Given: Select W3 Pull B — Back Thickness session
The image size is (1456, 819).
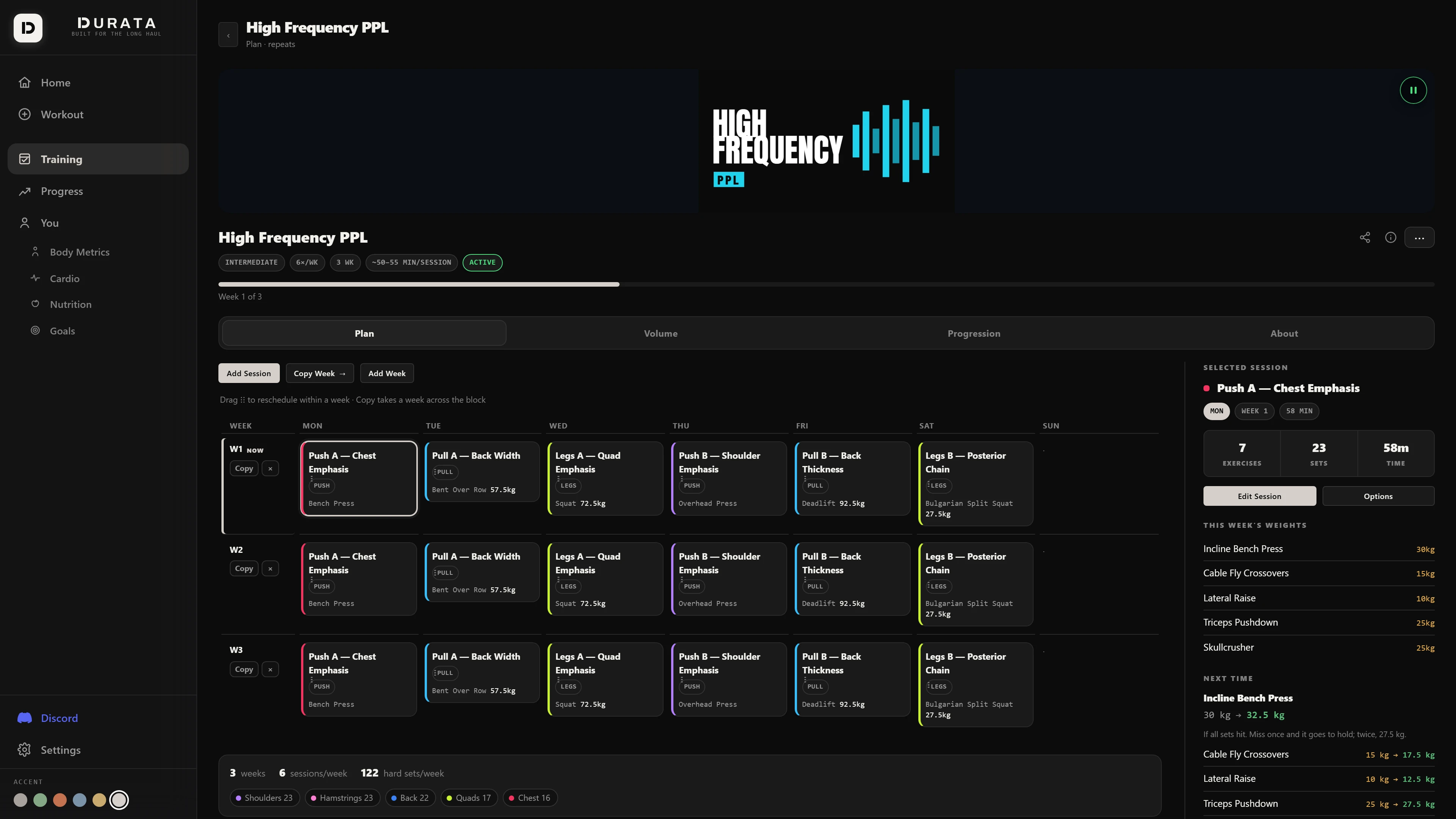Looking at the screenshot, I should point(852,679).
